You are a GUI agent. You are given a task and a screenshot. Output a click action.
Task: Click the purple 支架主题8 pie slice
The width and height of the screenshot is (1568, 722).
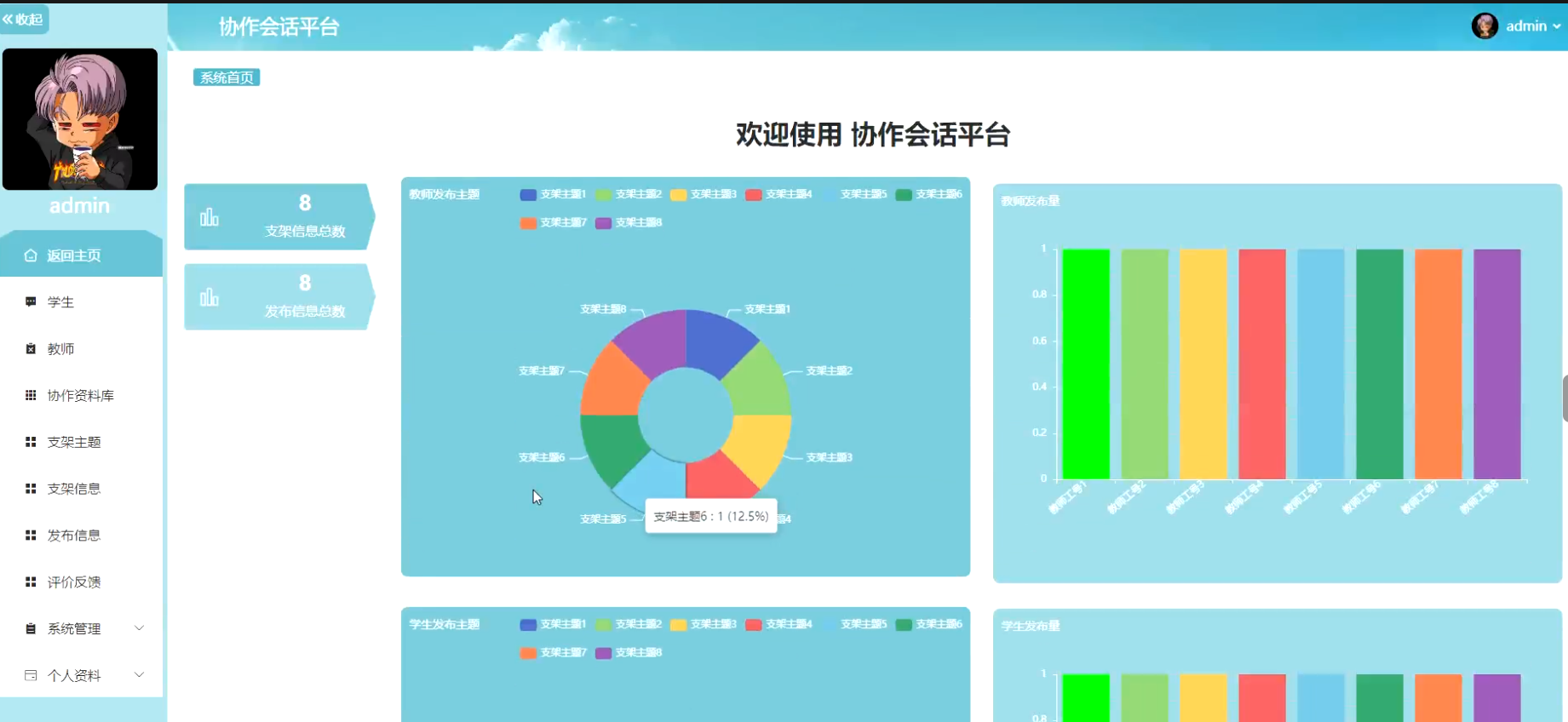pyautogui.click(x=656, y=342)
